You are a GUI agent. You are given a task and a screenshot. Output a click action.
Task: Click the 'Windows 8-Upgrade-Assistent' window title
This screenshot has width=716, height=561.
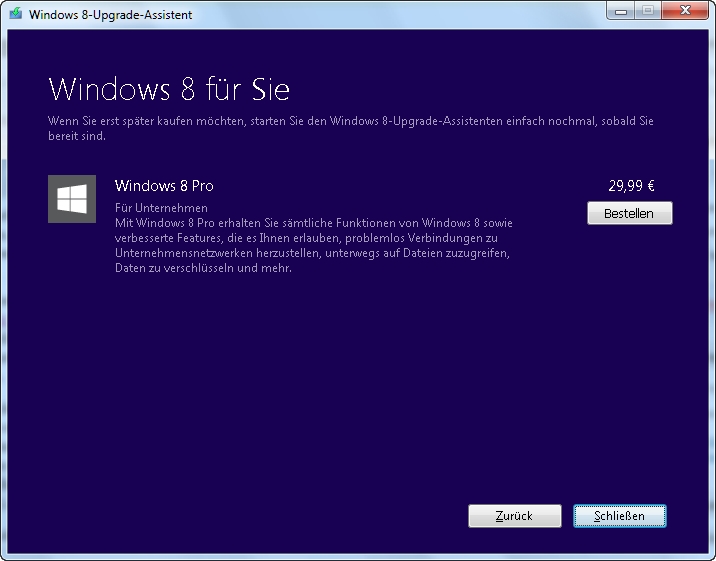click(111, 15)
